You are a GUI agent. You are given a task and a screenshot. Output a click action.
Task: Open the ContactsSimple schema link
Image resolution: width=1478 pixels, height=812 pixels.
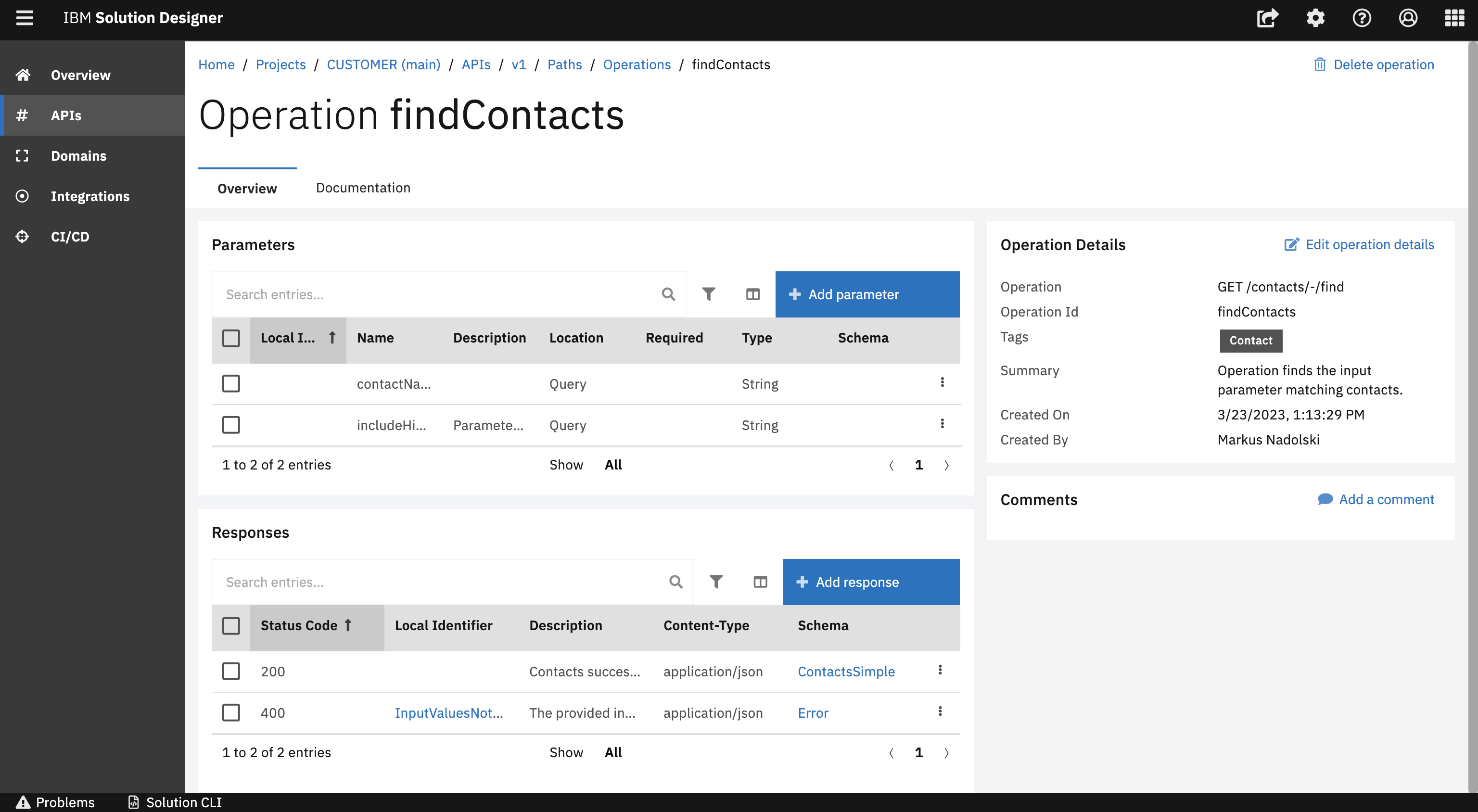tap(846, 672)
